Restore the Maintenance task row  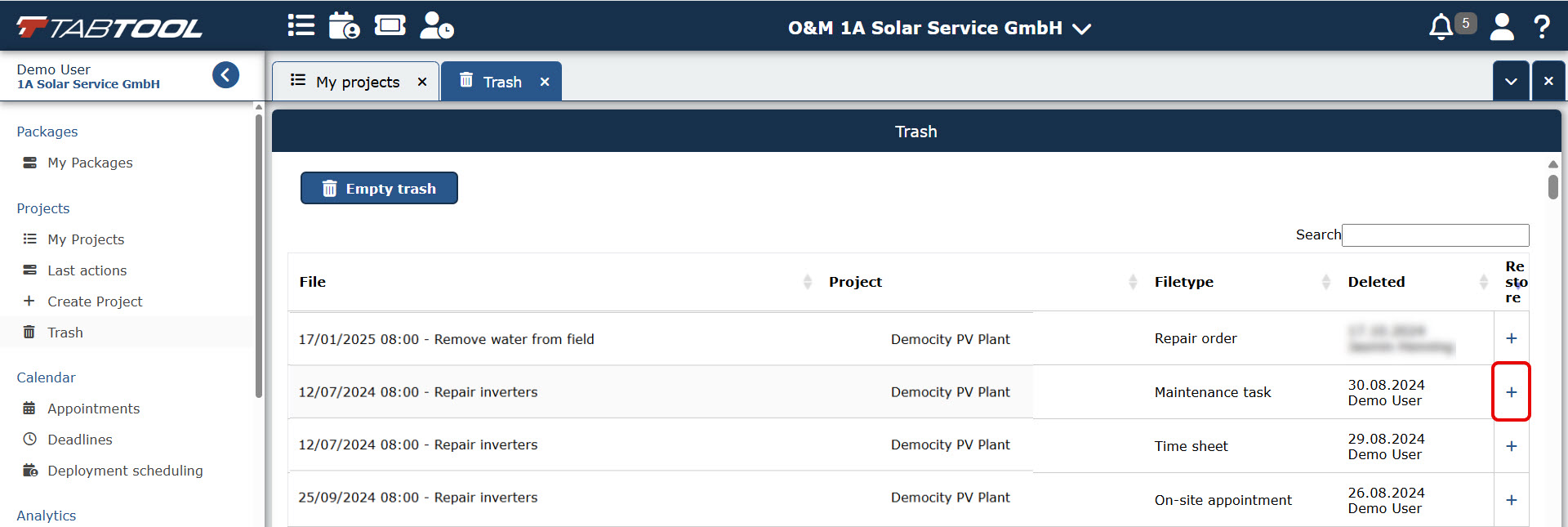[x=1512, y=392]
